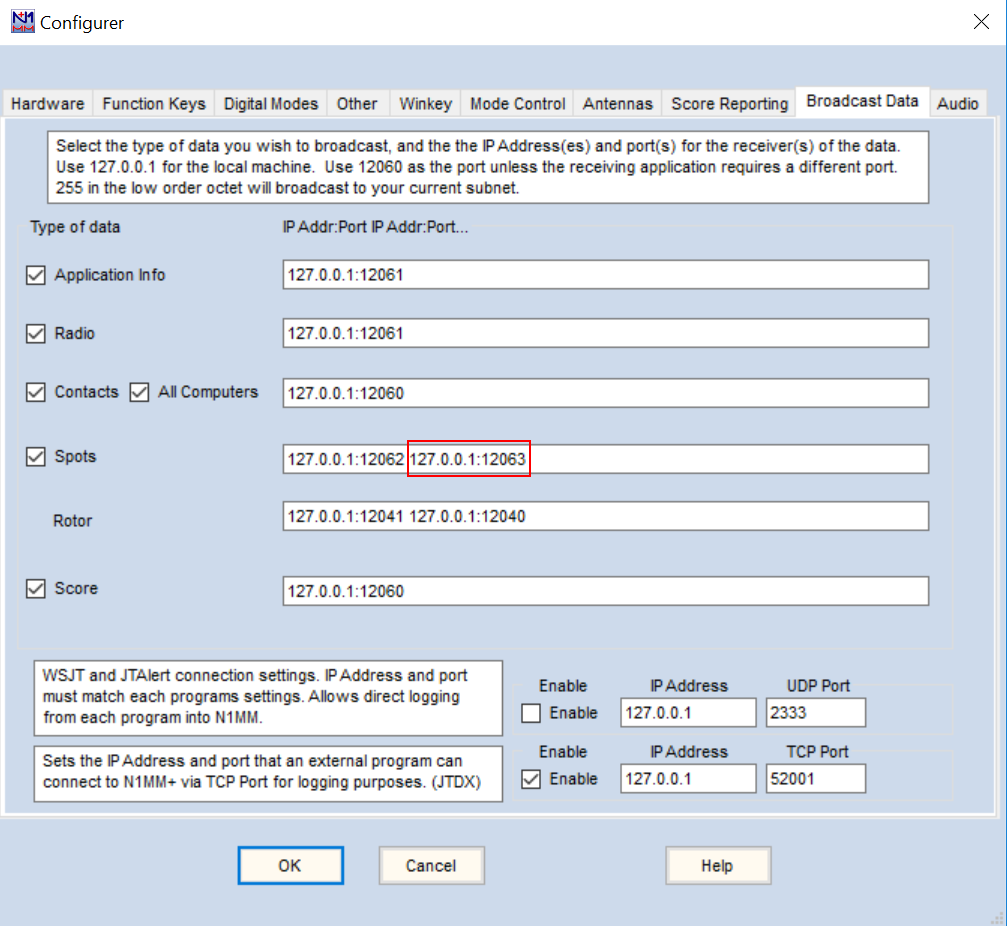The height and width of the screenshot is (926, 1007).
Task: Toggle the Radio broadcast checkbox
Action: pos(36,334)
